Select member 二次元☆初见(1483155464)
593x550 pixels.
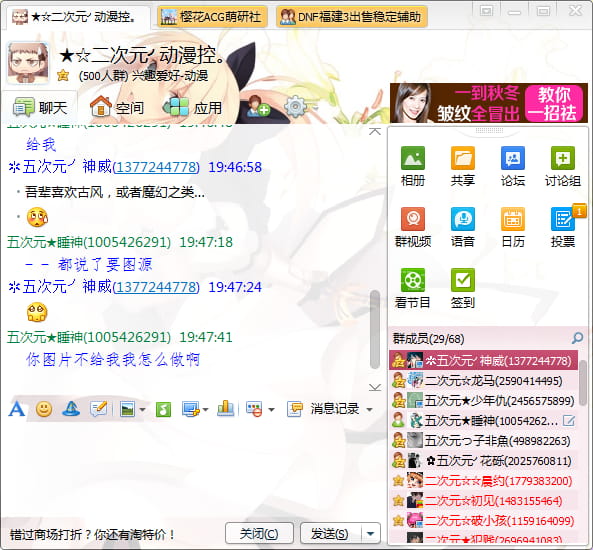[x=483, y=501]
